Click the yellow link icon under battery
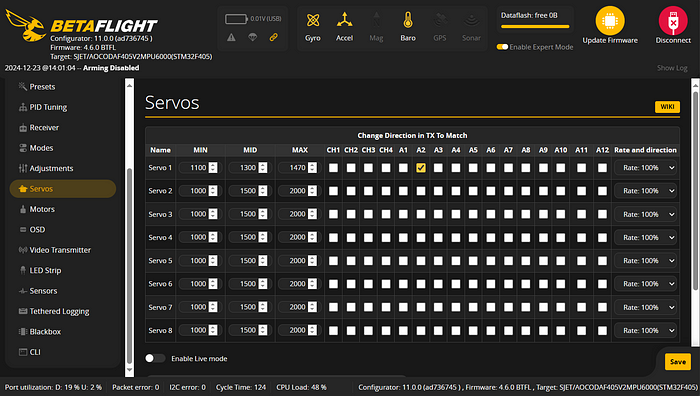Viewport: 700px width, 396px height. (x=274, y=38)
